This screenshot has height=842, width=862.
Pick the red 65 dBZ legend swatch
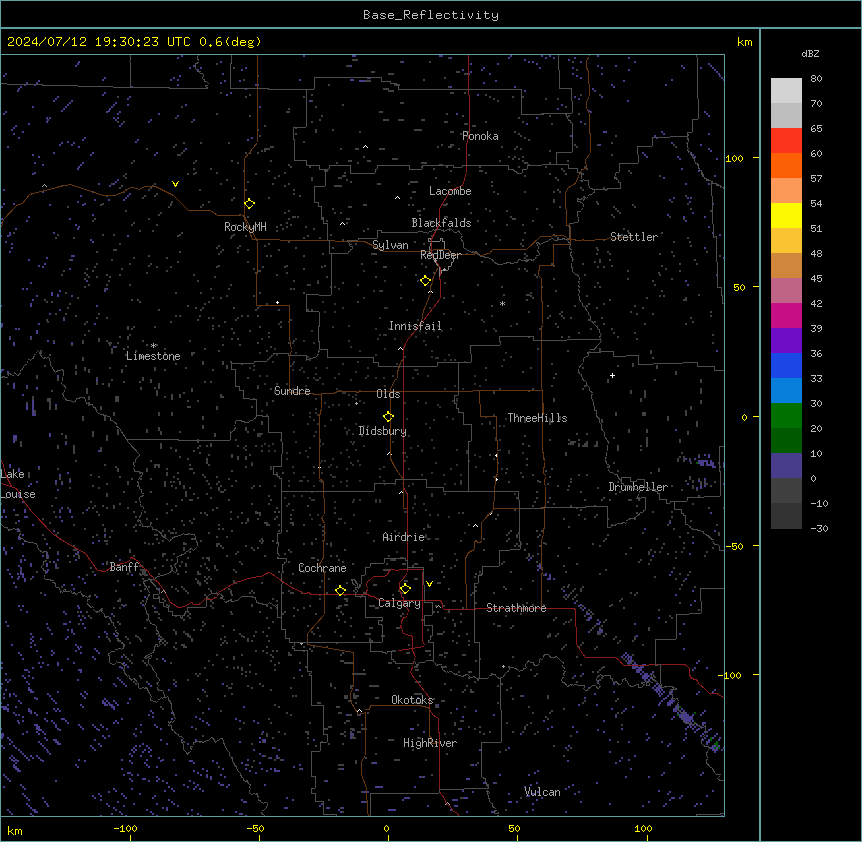pos(786,141)
